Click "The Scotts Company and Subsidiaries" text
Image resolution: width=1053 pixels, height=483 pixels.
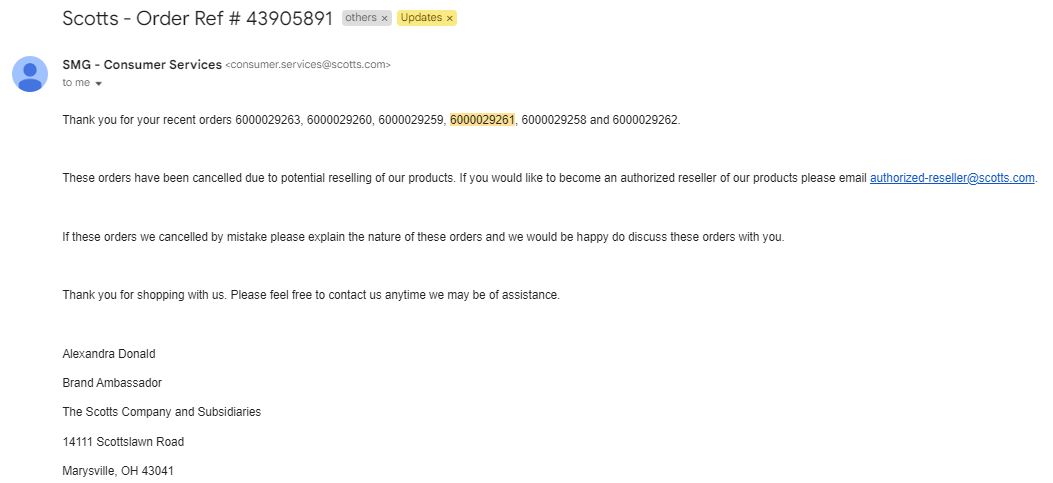(161, 412)
